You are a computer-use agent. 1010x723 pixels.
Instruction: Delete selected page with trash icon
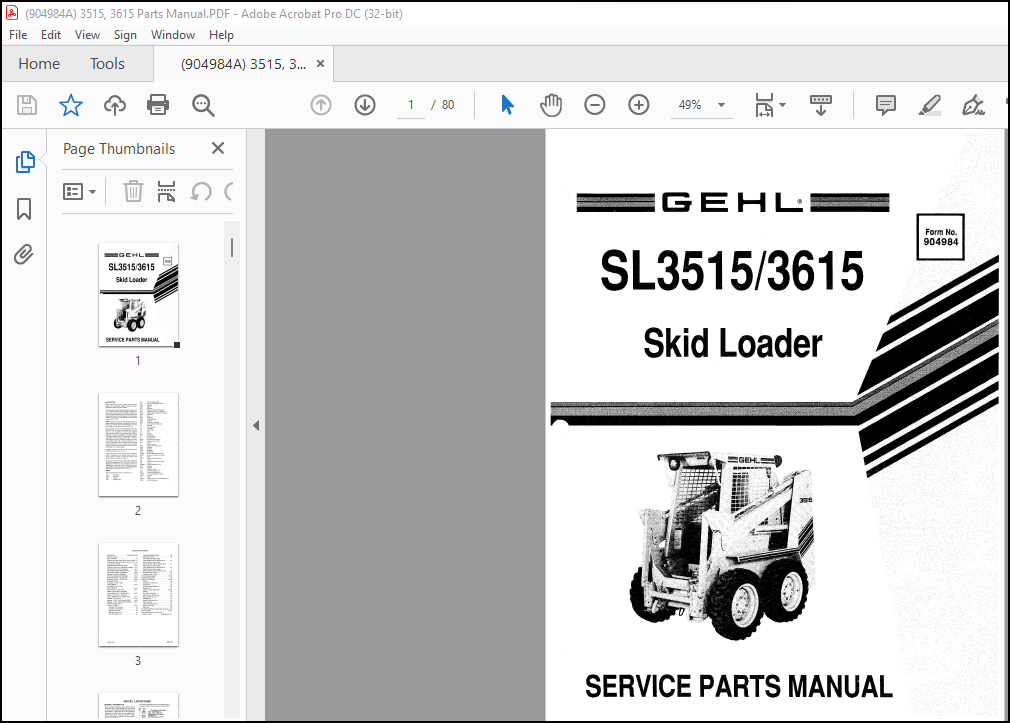(x=133, y=191)
